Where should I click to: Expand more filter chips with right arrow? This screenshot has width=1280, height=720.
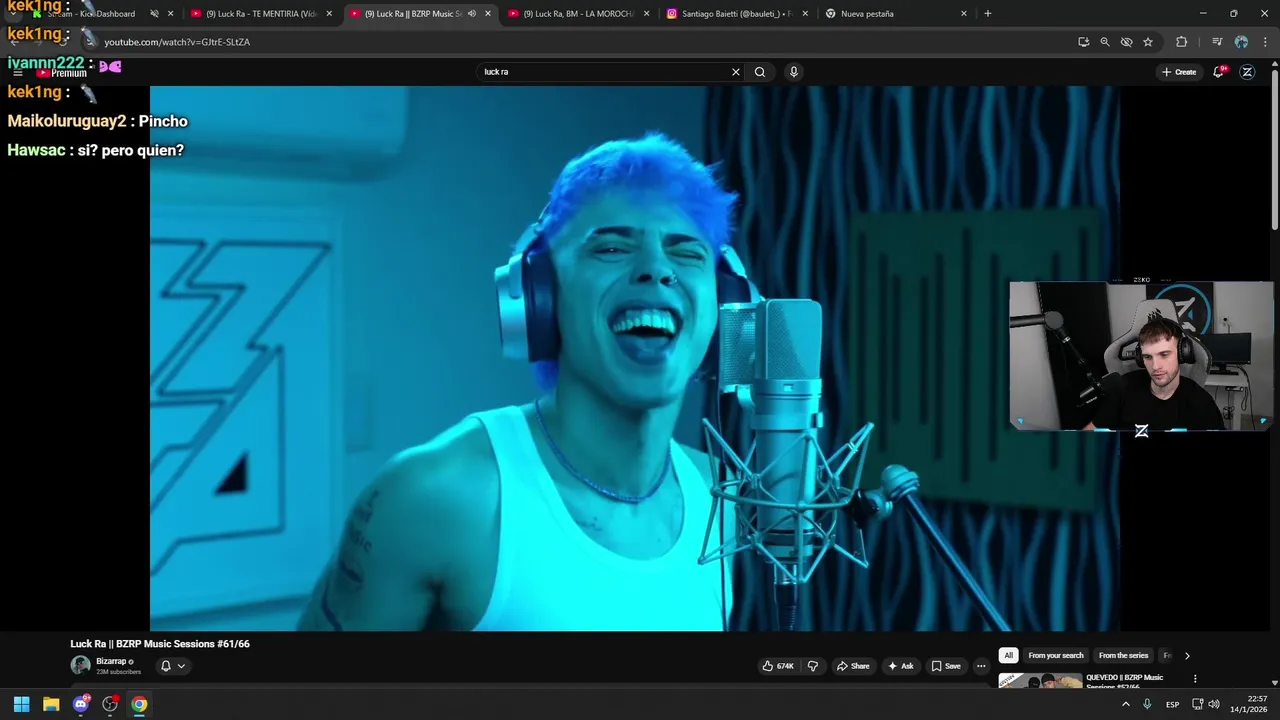point(1187,656)
